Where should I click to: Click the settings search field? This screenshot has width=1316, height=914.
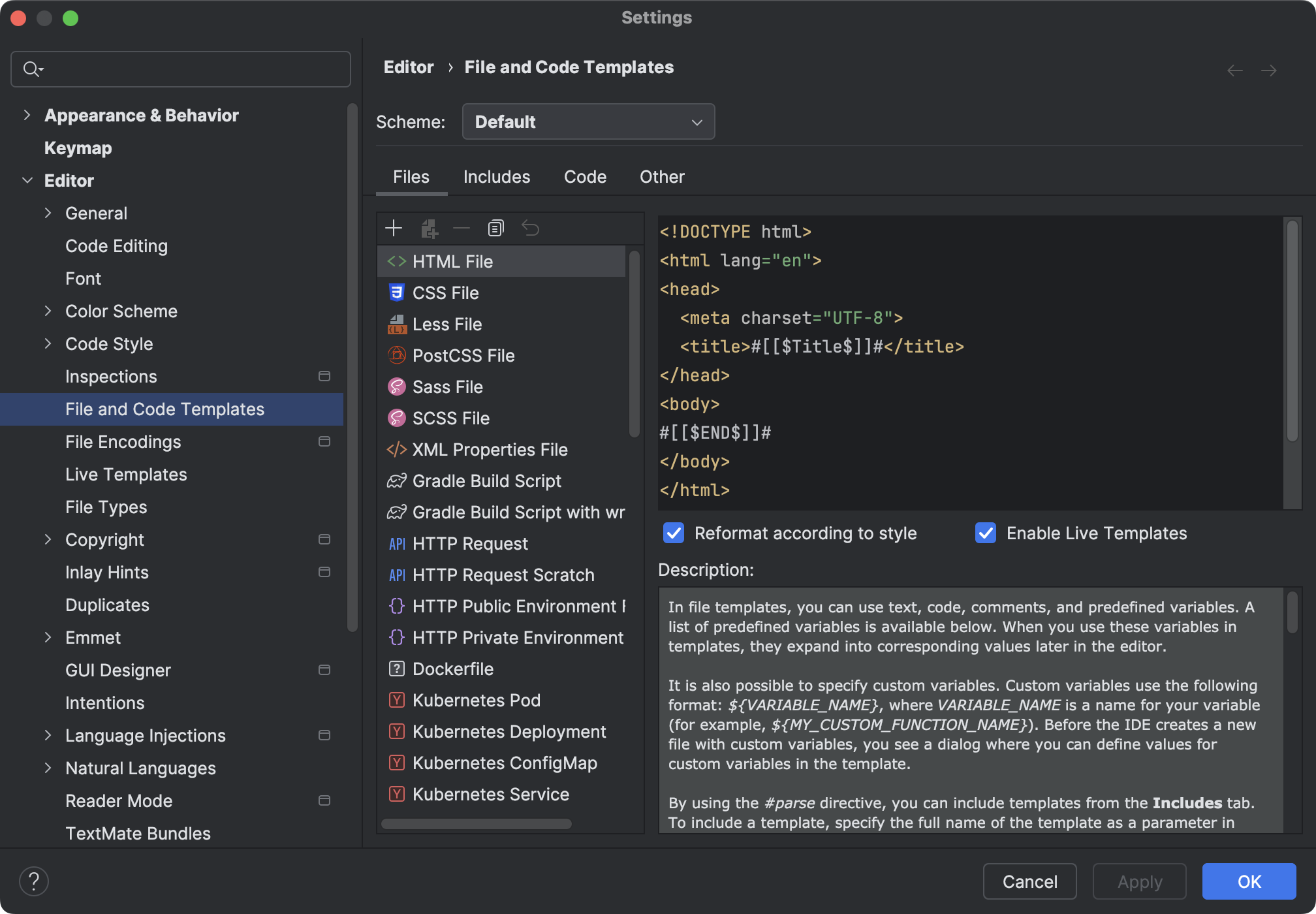[181, 69]
